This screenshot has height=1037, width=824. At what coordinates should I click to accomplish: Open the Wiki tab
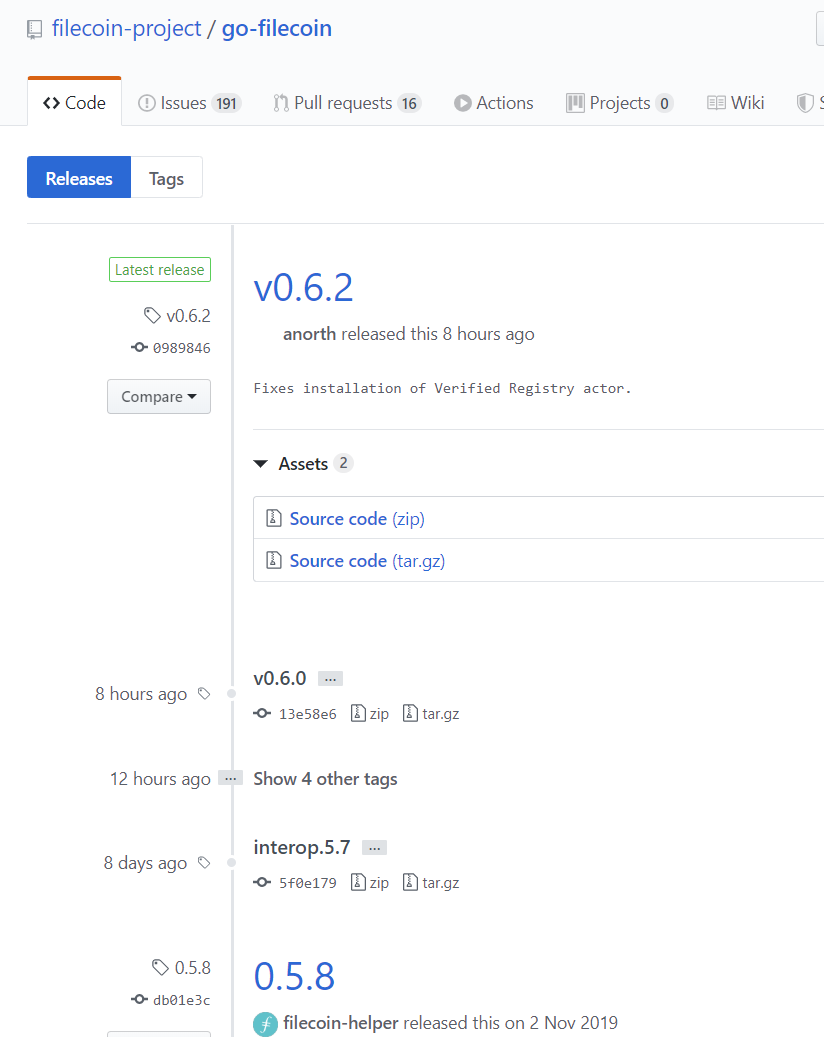pos(735,103)
